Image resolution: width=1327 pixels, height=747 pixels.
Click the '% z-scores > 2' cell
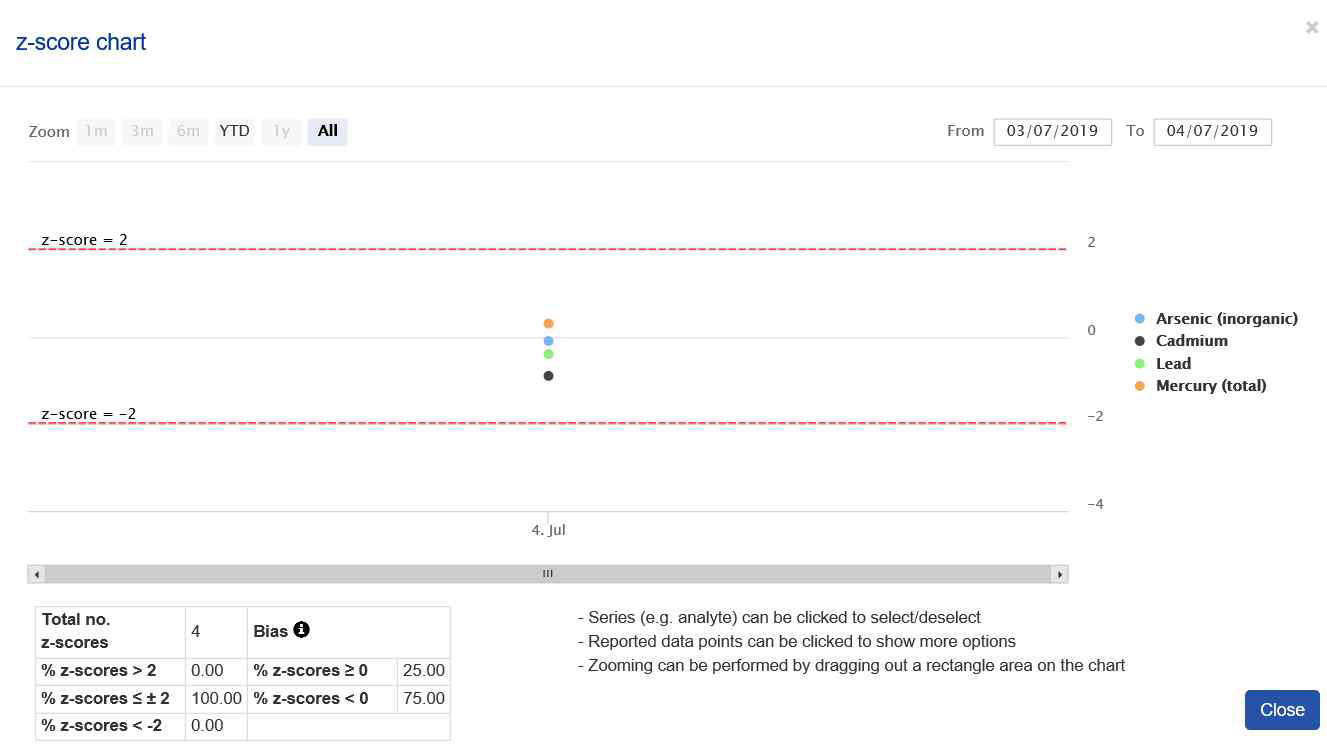point(110,670)
